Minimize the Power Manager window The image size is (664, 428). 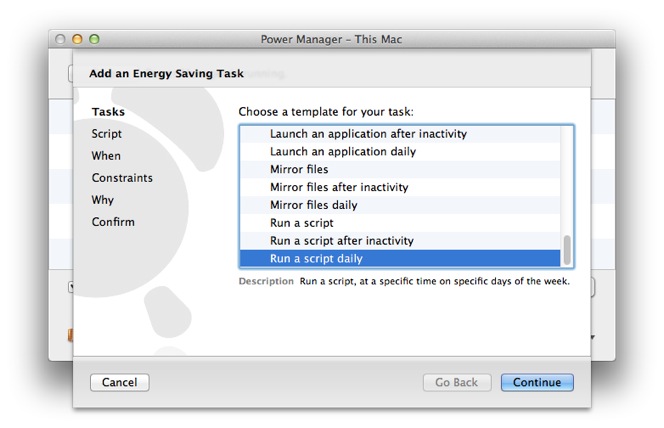77,39
